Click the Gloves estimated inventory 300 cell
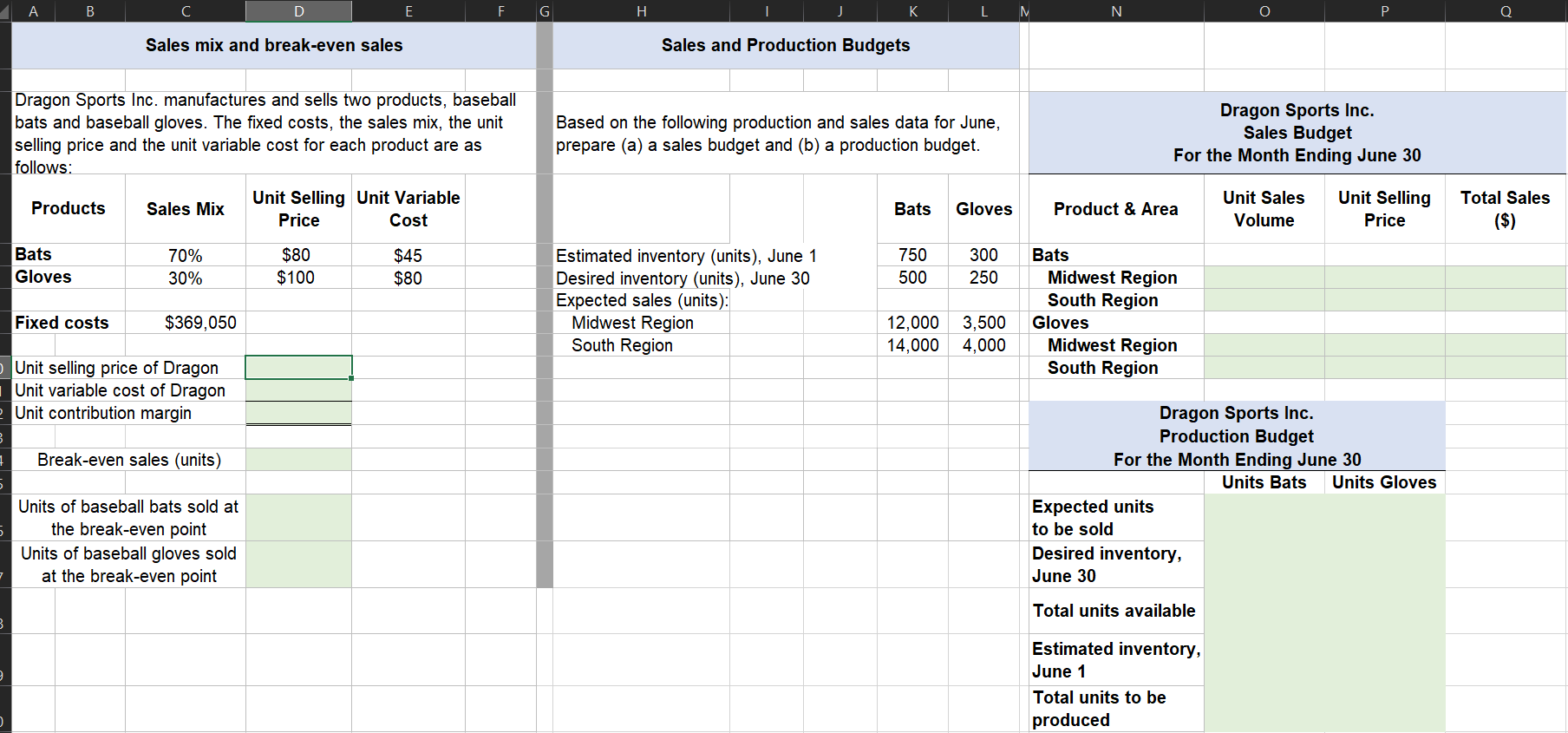This screenshot has height=733, width=1568. coord(983,255)
